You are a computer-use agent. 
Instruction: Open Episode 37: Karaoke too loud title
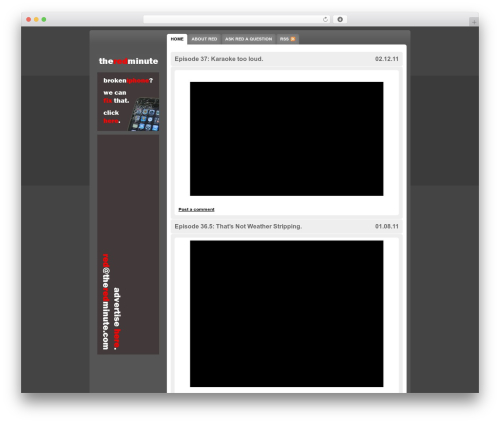click(219, 59)
